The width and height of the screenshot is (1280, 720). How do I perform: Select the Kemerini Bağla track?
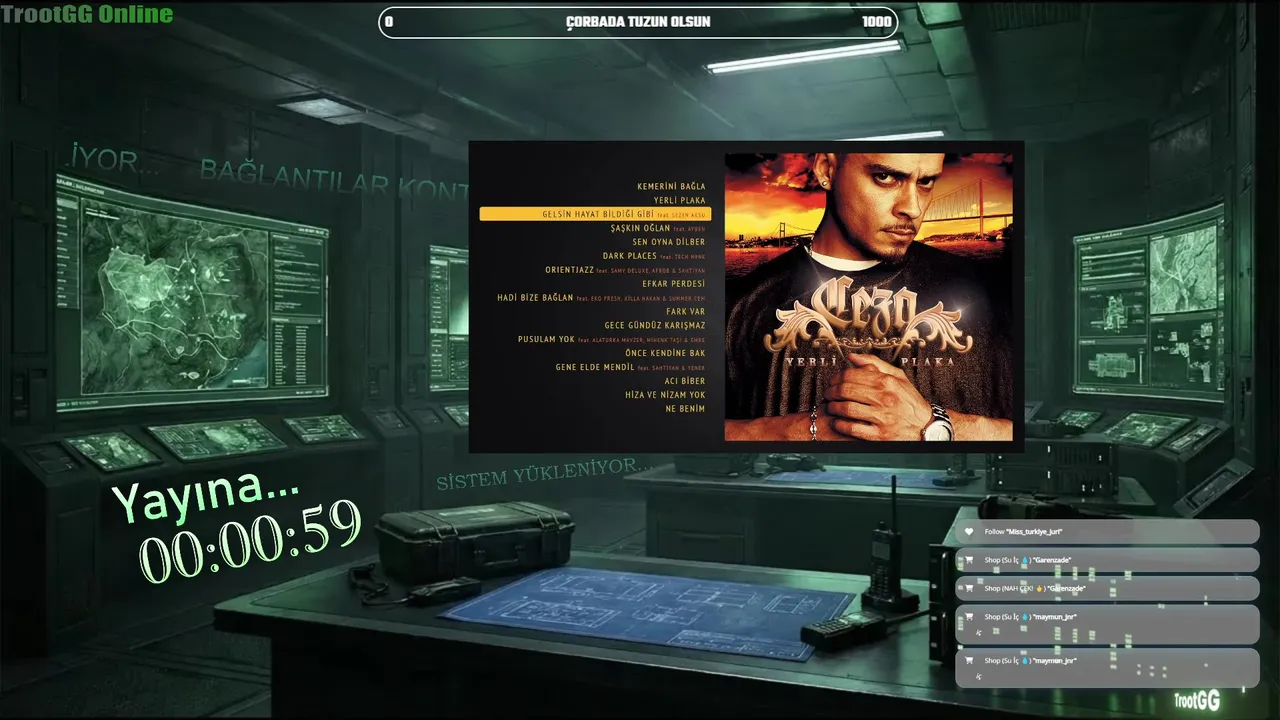pyautogui.click(x=671, y=186)
